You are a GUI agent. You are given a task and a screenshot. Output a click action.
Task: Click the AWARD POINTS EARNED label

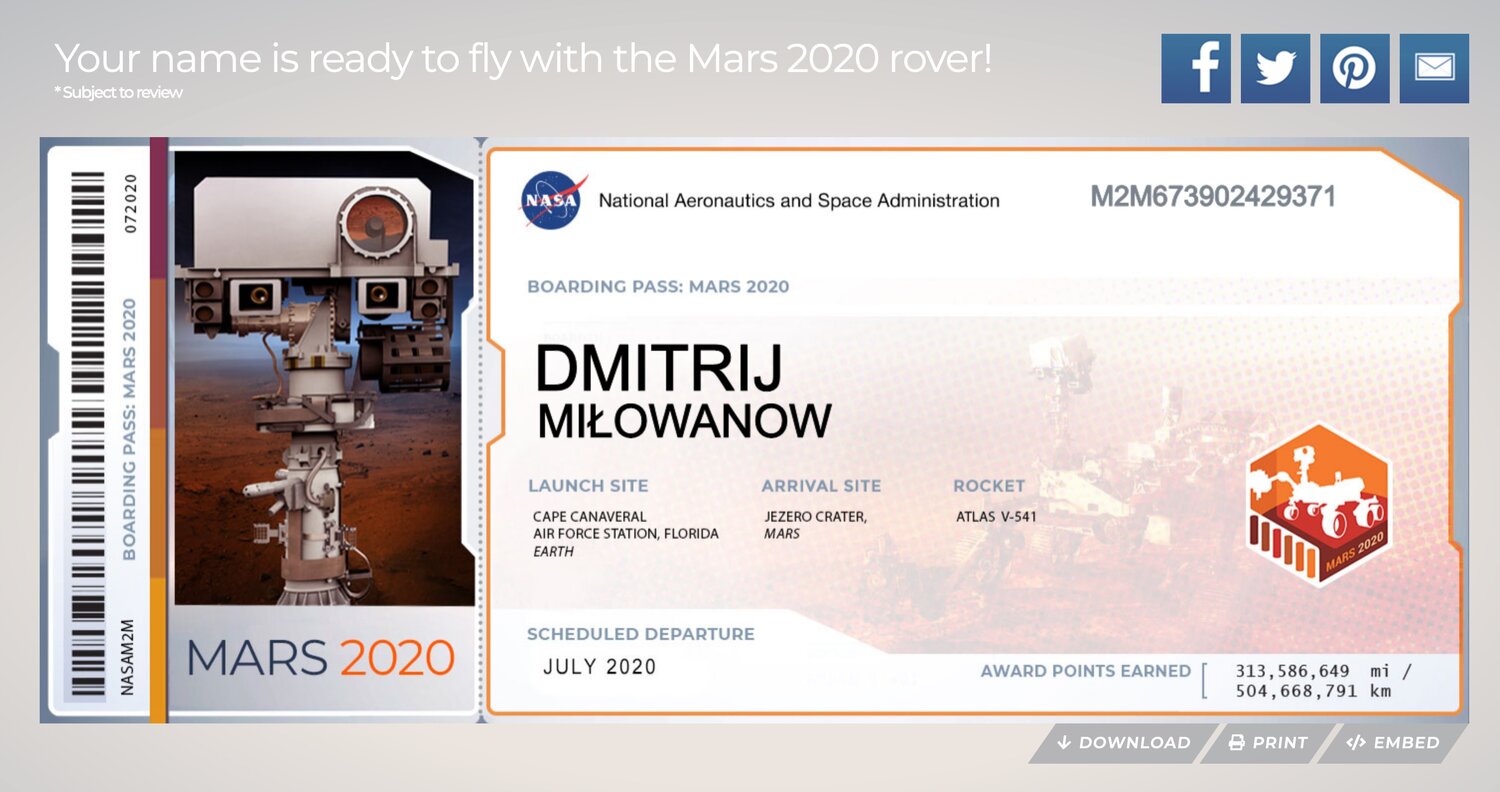(x=1086, y=671)
